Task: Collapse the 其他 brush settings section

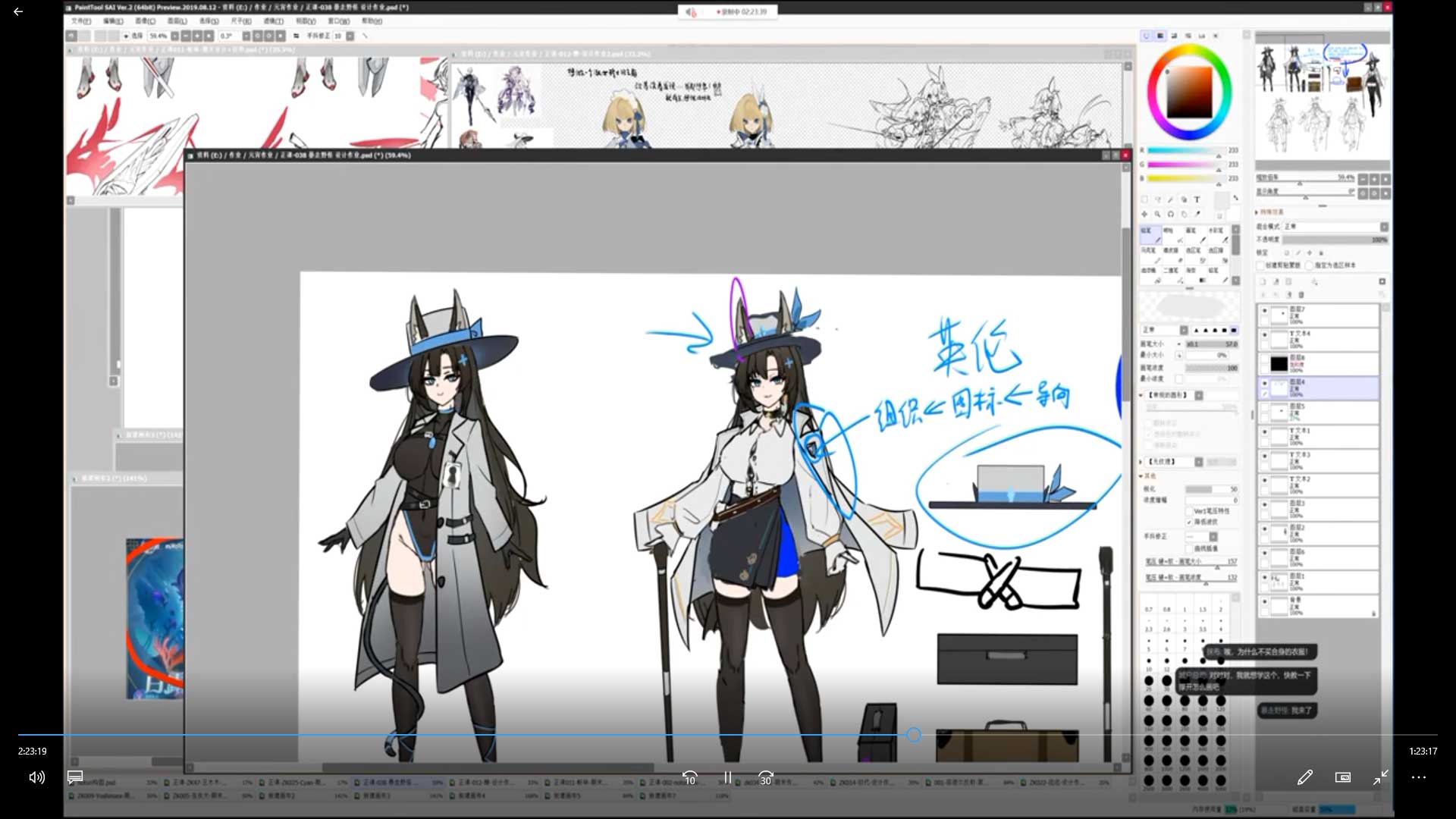Action: [1141, 476]
